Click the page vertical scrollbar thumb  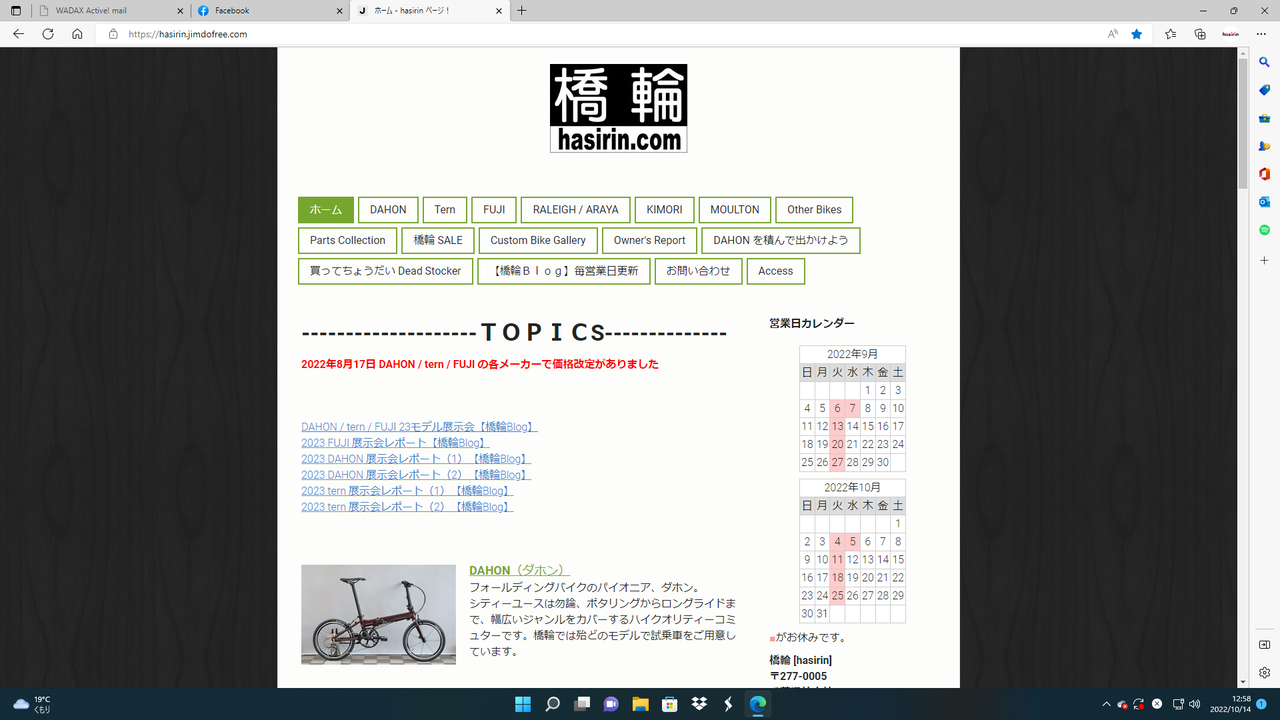(1243, 123)
